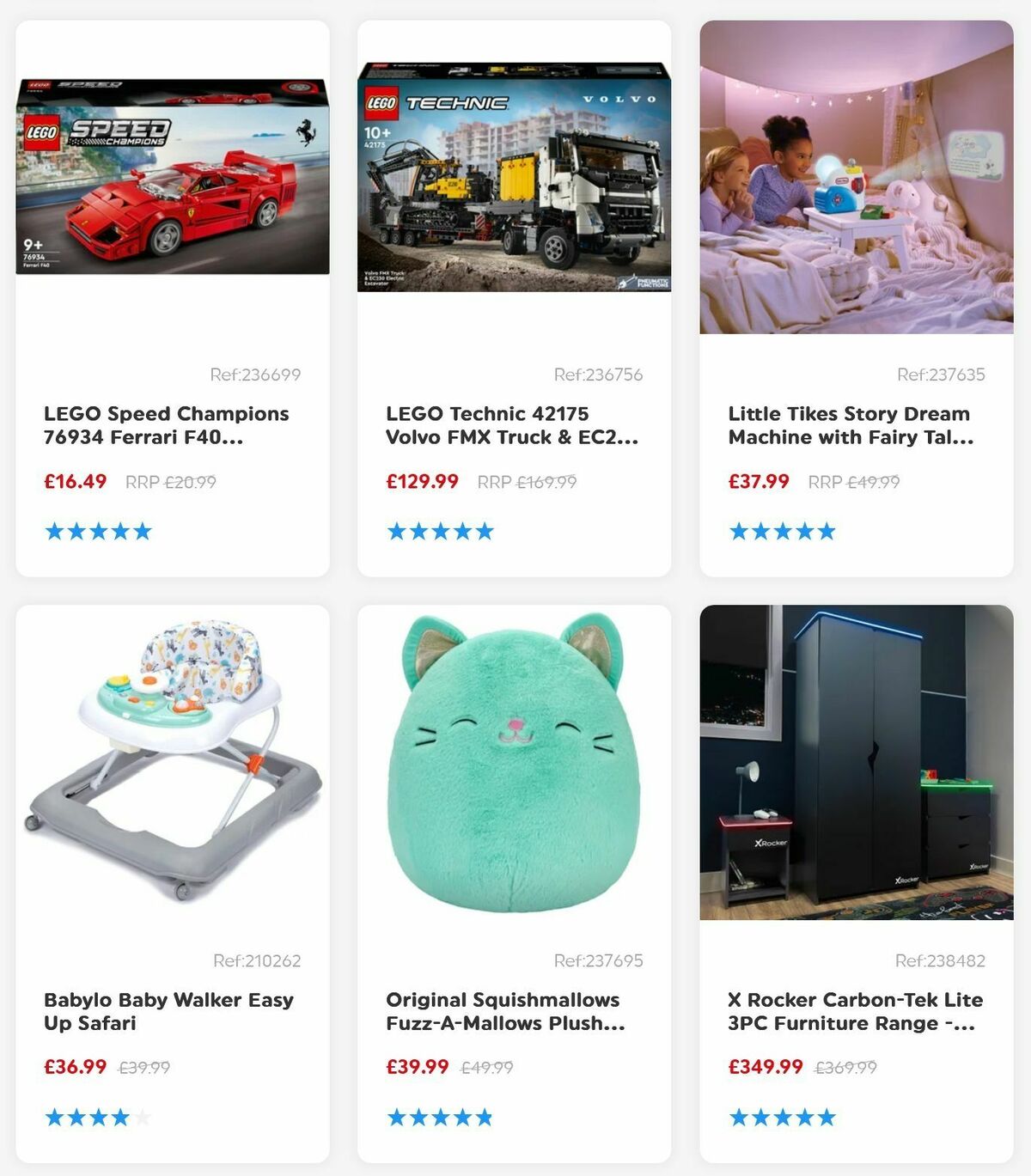The height and width of the screenshot is (1176, 1031).
Task: Open Original Squishmallows Fuzz-A-Mallows Plush link
Action: click(x=505, y=1011)
